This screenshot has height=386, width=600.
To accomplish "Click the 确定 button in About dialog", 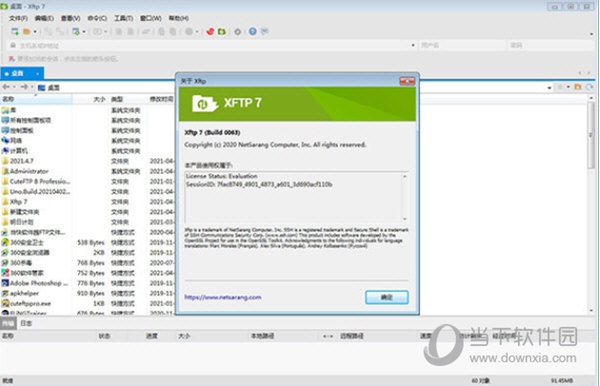I will click(x=387, y=297).
